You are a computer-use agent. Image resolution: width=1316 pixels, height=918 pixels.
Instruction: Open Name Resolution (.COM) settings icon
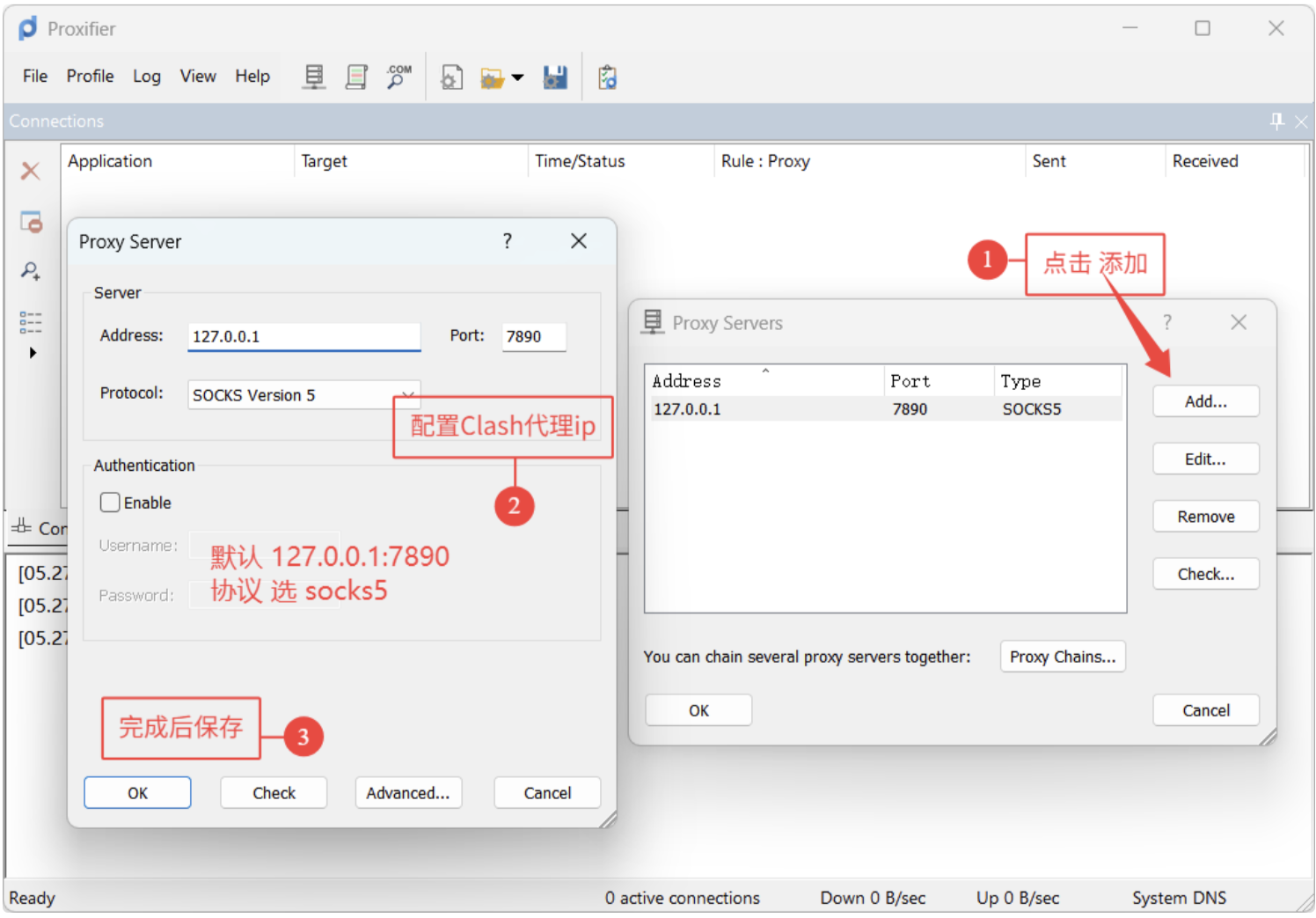point(398,77)
